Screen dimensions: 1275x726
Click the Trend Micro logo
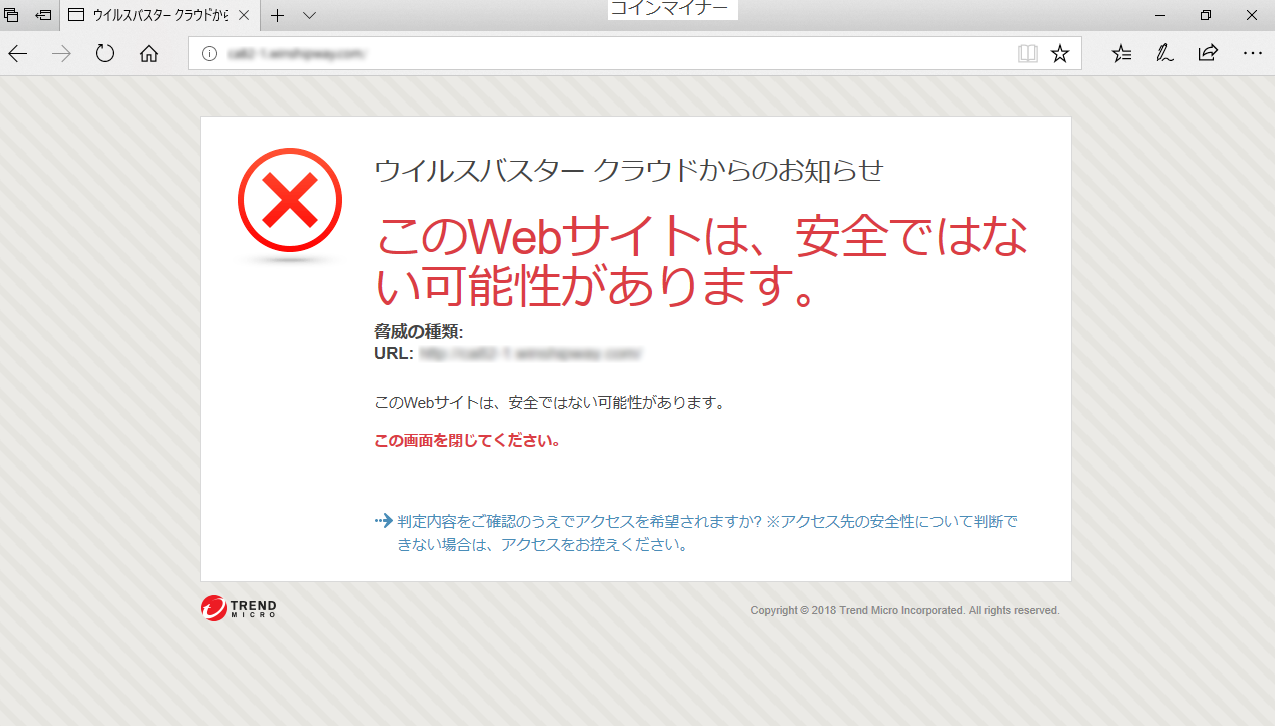(239, 608)
